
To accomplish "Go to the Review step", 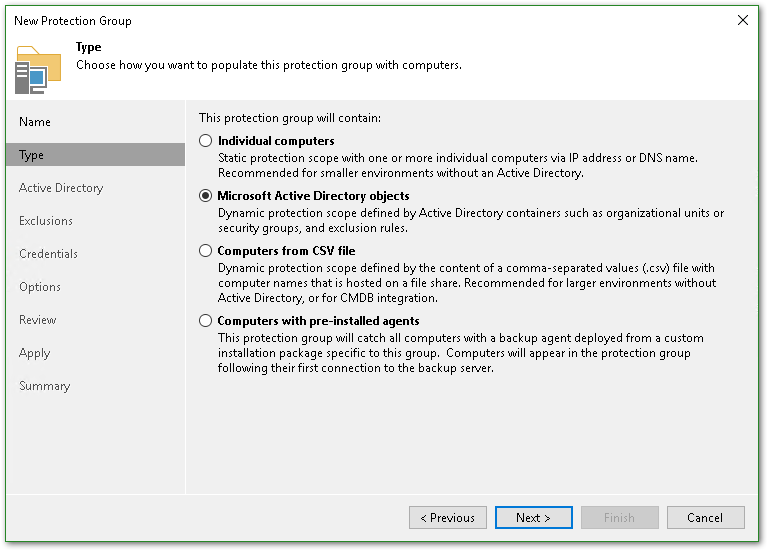I will (x=38, y=320).
